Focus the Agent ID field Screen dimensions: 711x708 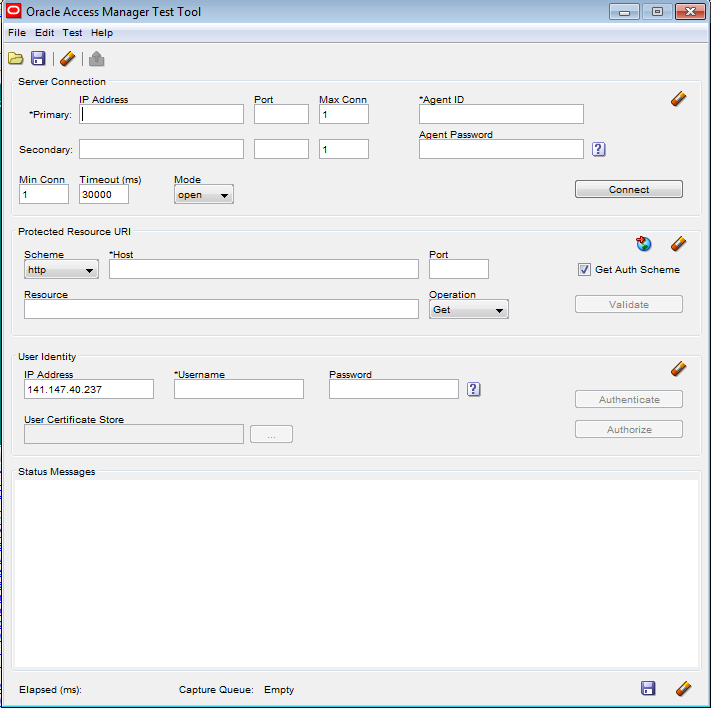tap(501, 114)
